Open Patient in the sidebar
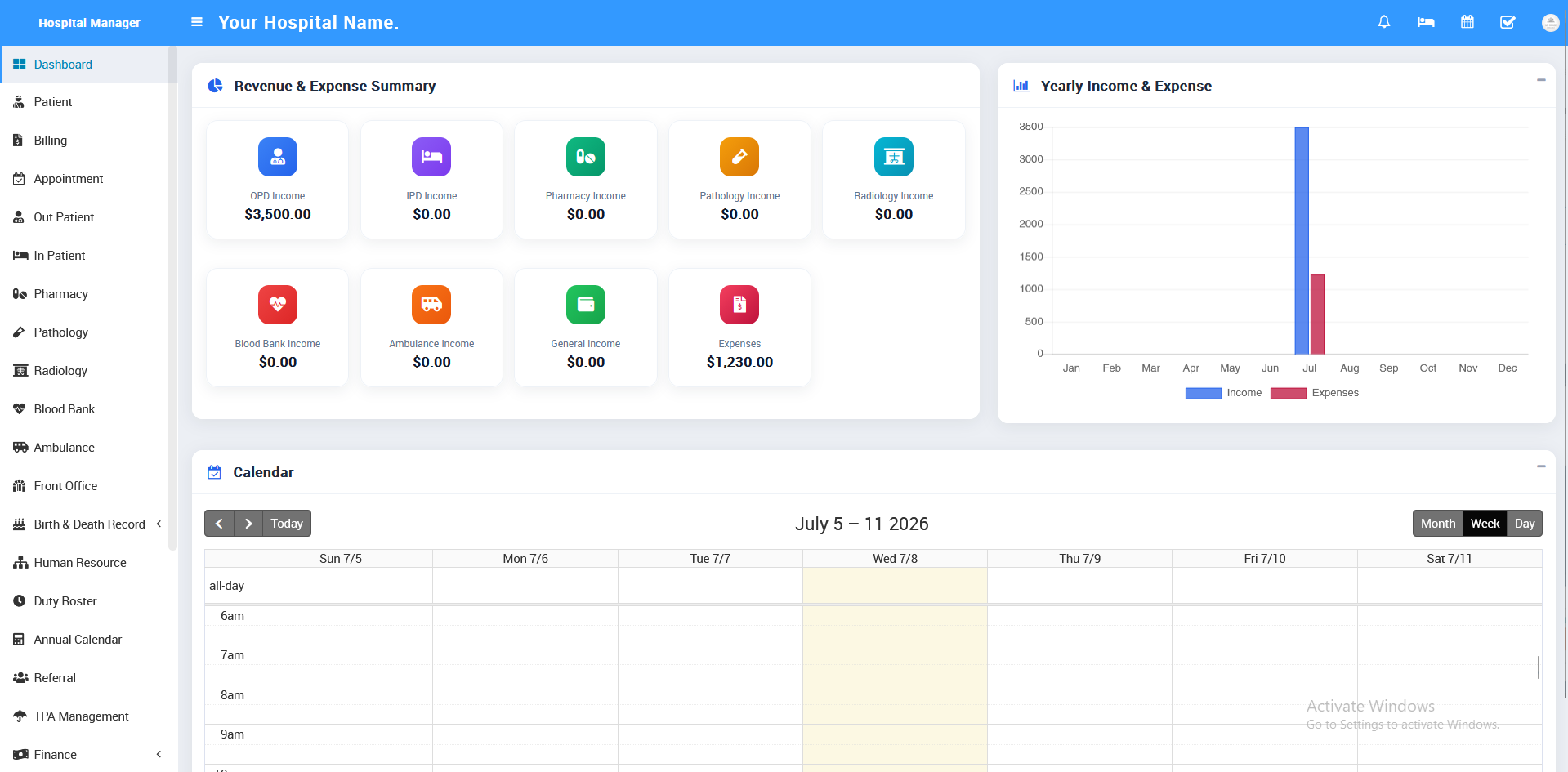Image resolution: width=1568 pixels, height=772 pixels. 84,102
